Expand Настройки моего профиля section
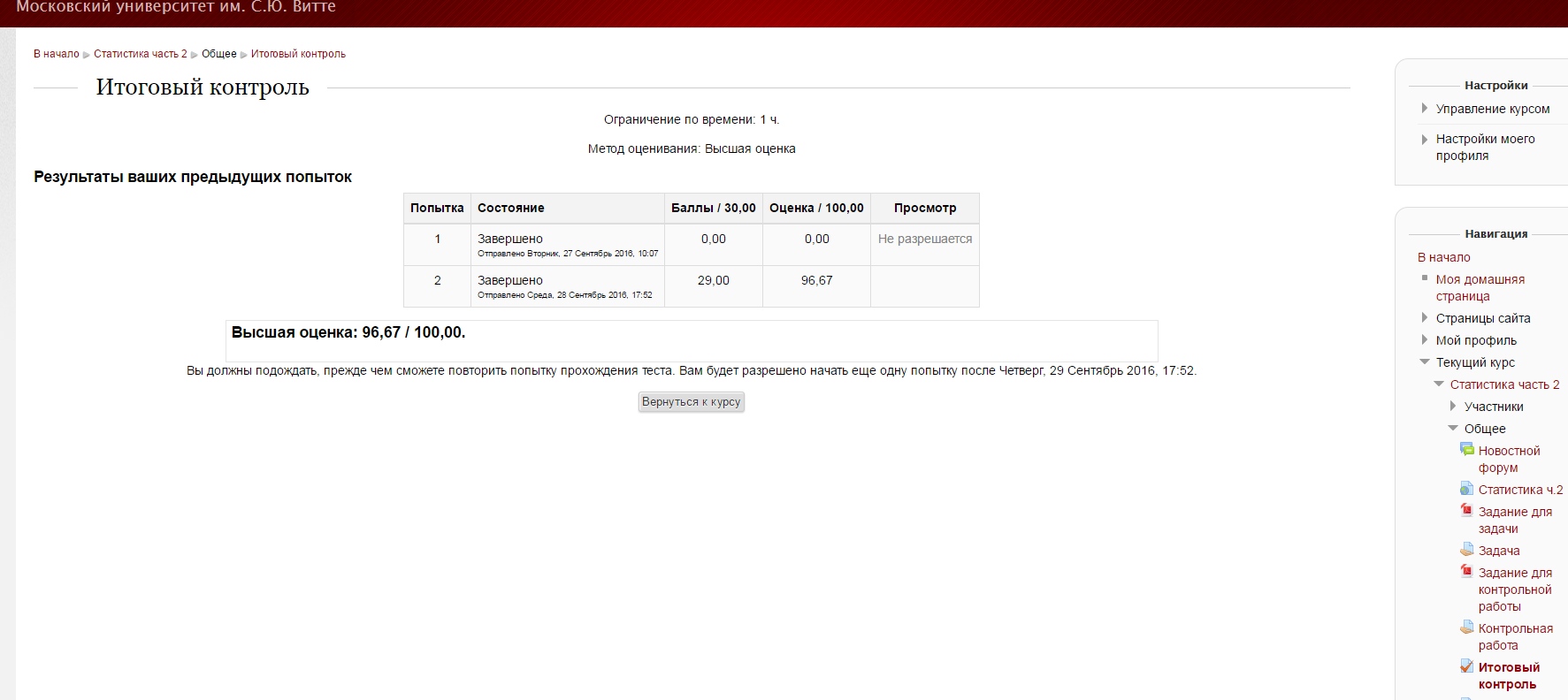Image resolution: width=1568 pixels, height=700 pixels. (x=1424, y=139)
